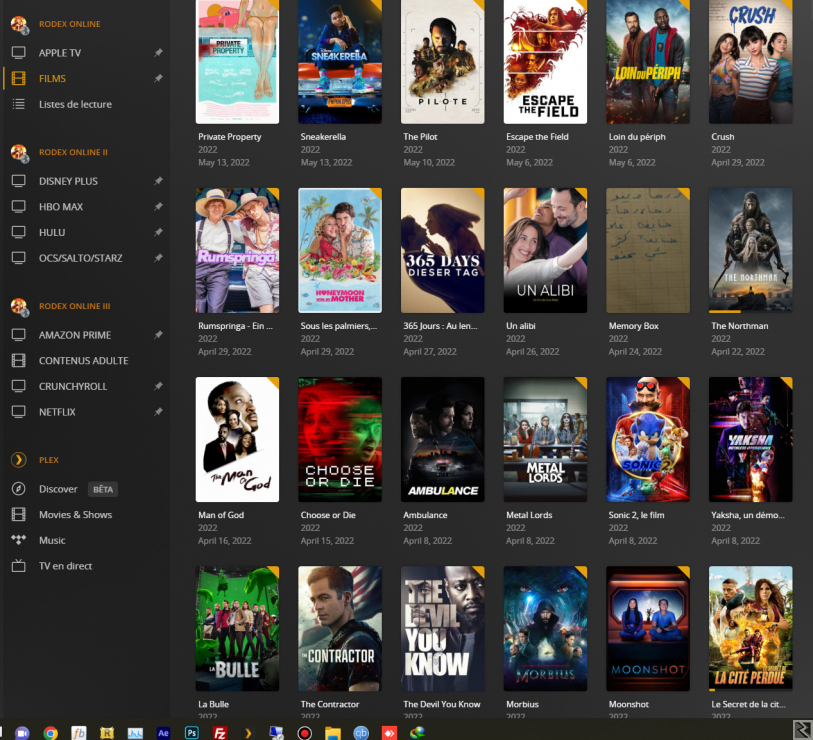Open Photoshop from the taskbar
The image size is (813, 740).
coord(192,732)
